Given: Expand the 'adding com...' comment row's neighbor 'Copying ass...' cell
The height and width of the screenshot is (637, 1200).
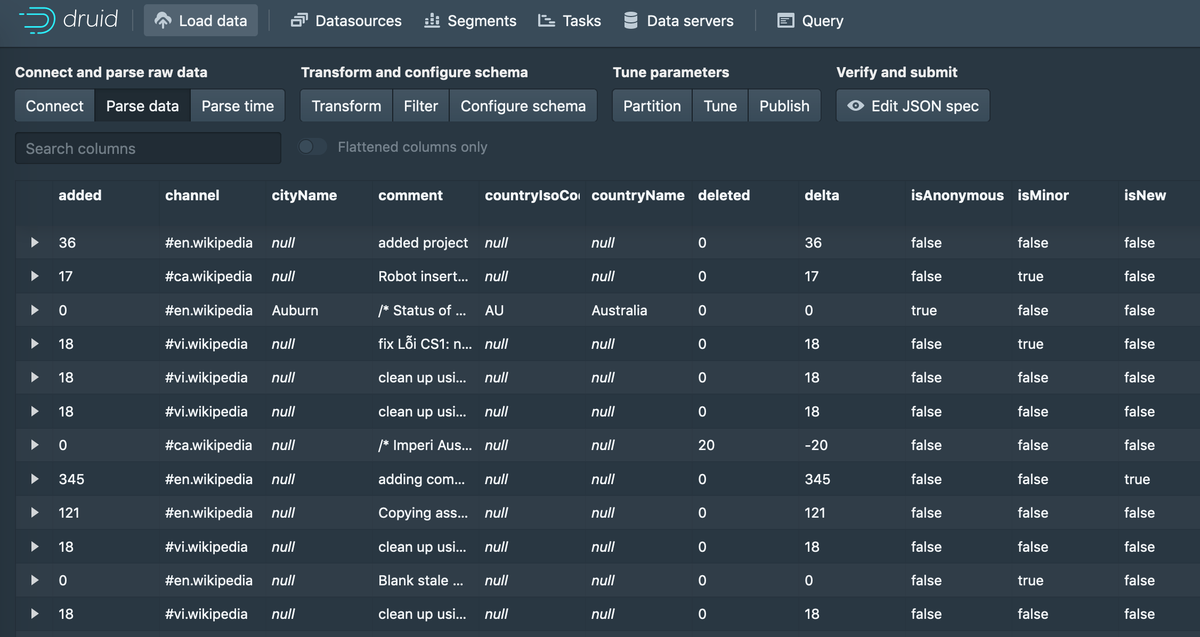Looking at the screenshot, I should (425, 513).
